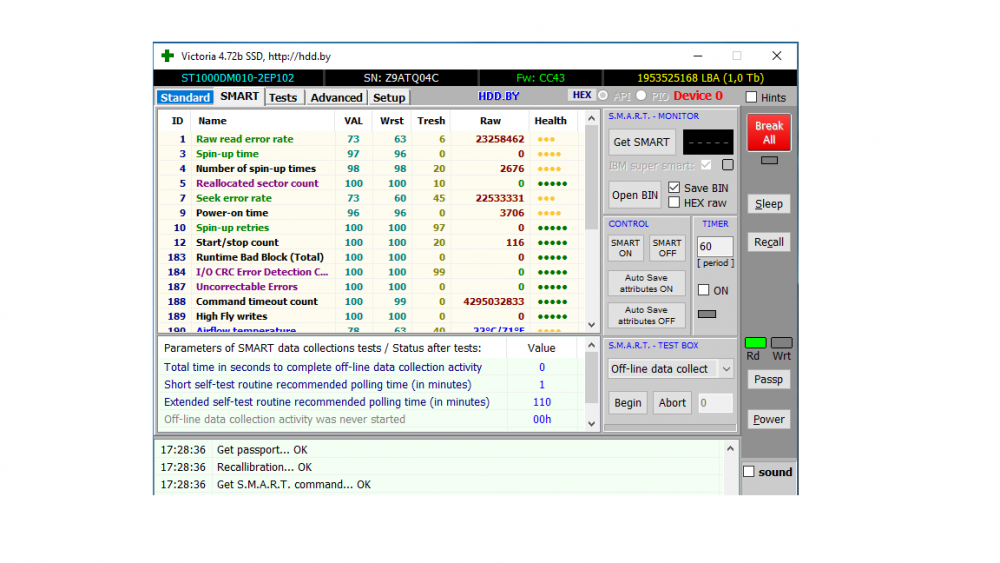Toggle the sound checkbox
The width and height of the screenshot is (1000, 563).
[749, 472]
